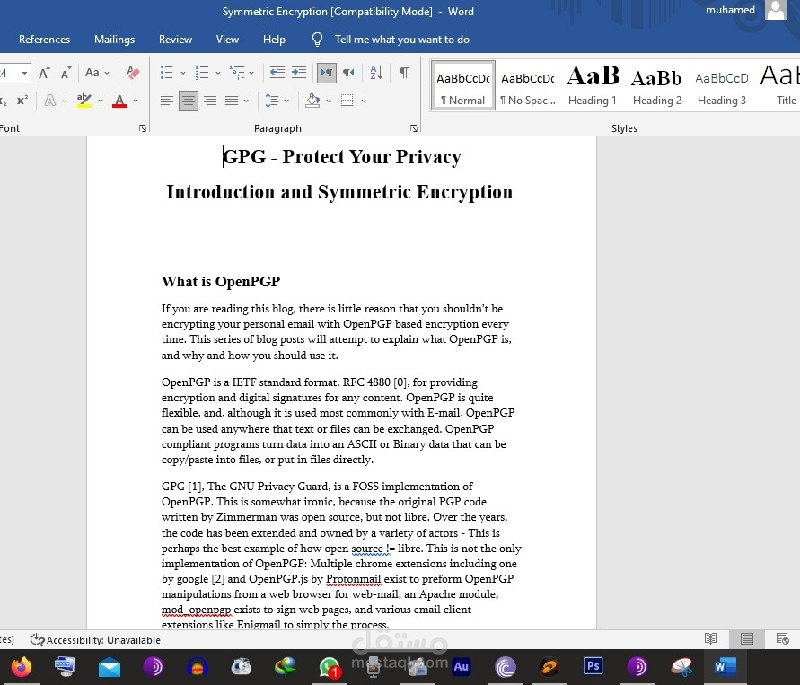Apply red font color
This screenshot has height=685, width=800.
[x=119, y=100]
